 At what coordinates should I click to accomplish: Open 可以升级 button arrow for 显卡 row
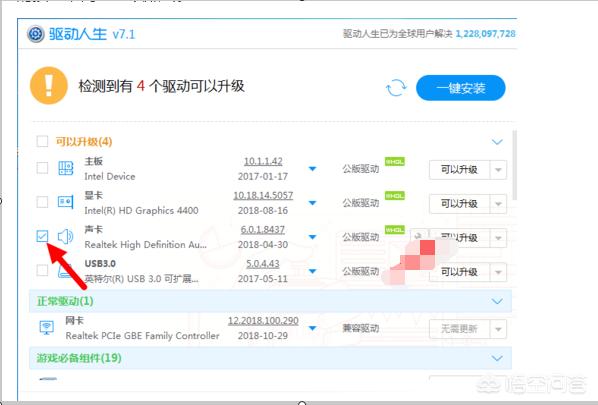pyautogui.click(x=498, y=204)
